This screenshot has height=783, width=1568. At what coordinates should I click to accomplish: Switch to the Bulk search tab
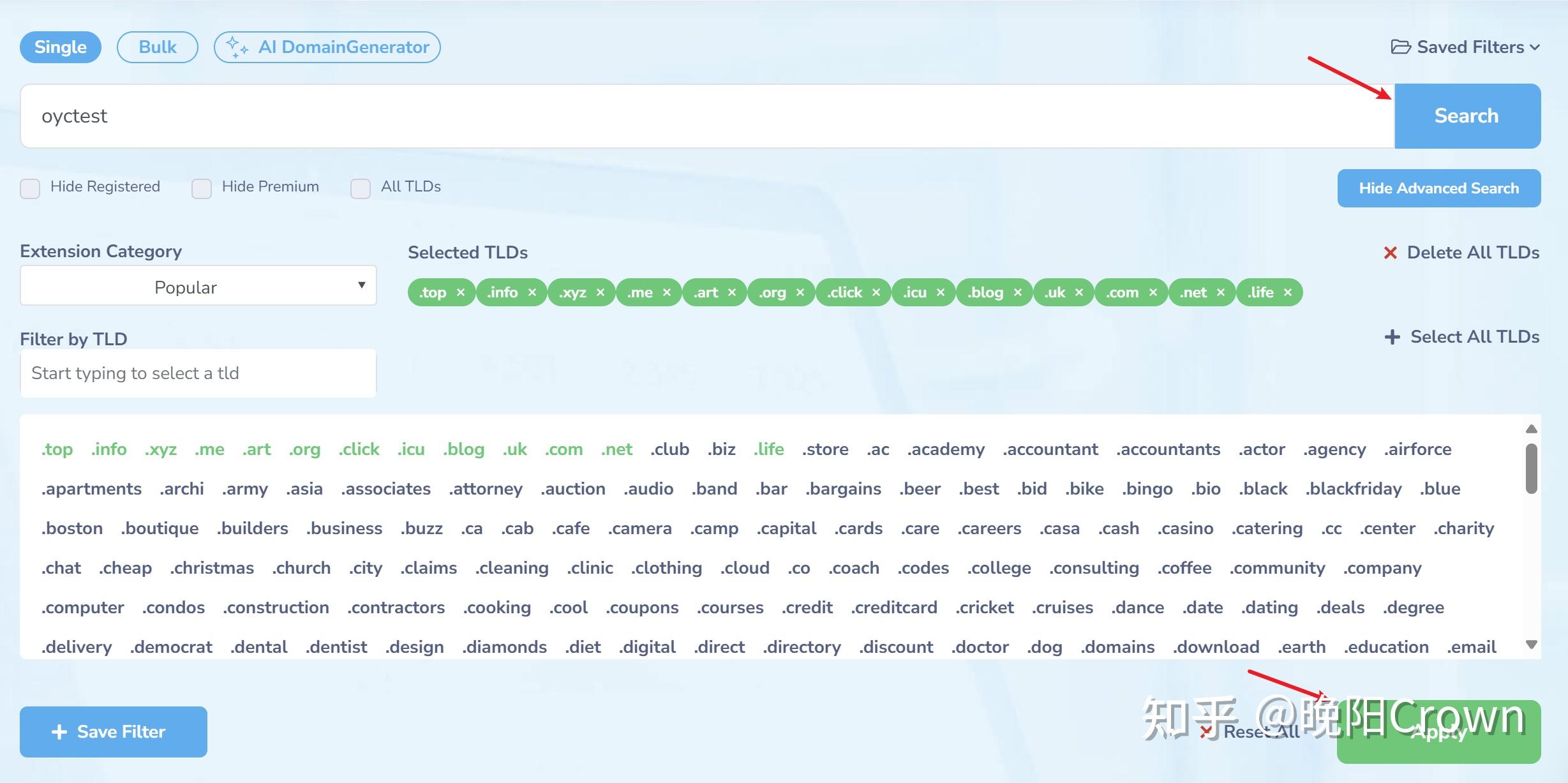click(157, 47)
